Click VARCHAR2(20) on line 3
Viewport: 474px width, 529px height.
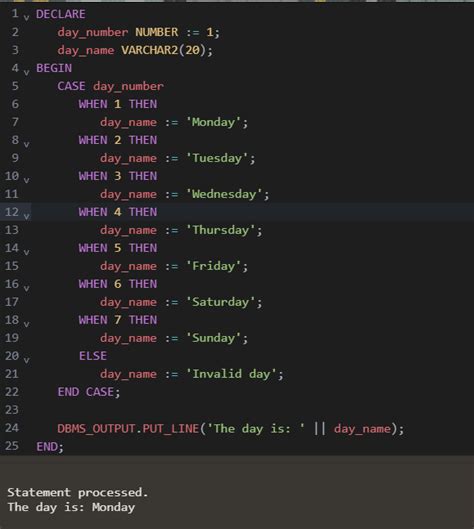tap(163, 50)
